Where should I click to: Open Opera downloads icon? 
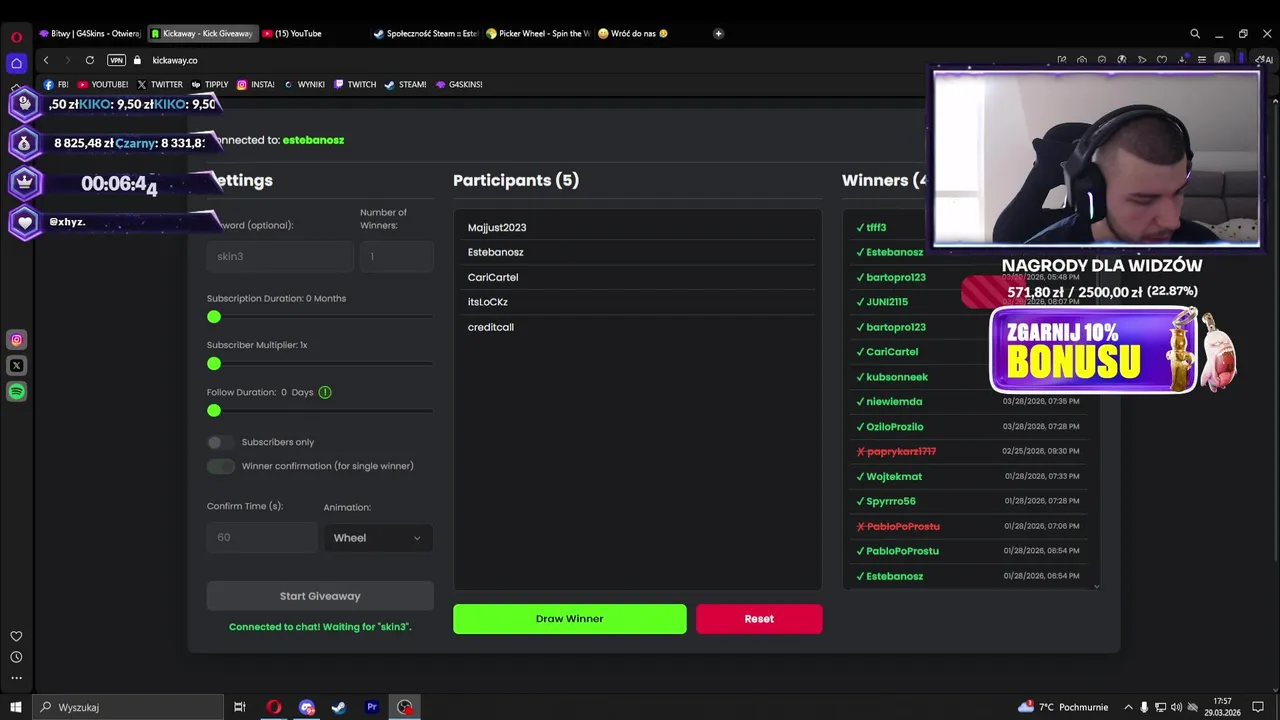pyautogui.click(x=1182, y=60)
